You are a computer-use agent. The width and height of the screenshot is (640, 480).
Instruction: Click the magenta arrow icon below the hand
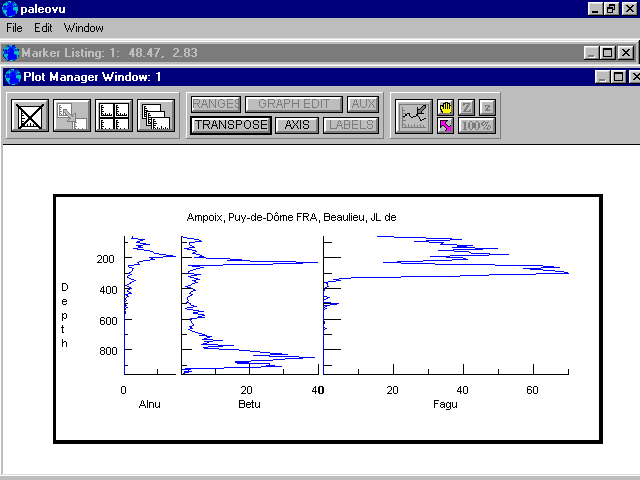pyautogui.click(x=446, y=126)
